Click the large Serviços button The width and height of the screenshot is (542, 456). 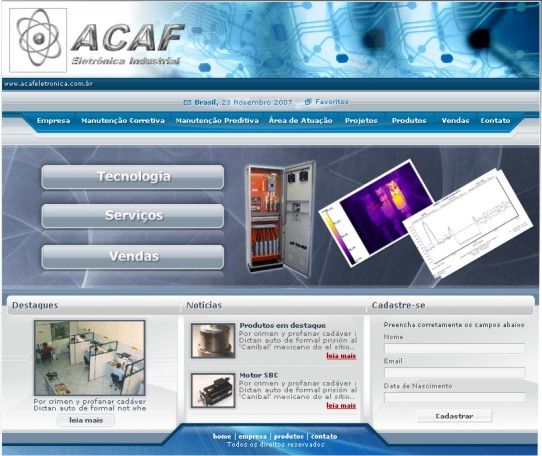(x=133, y=216)
